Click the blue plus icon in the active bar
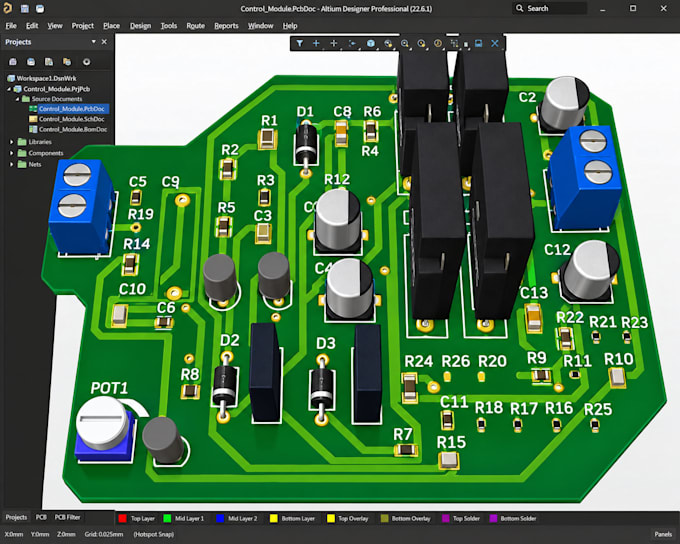The image size is (680, 544). 316,43
